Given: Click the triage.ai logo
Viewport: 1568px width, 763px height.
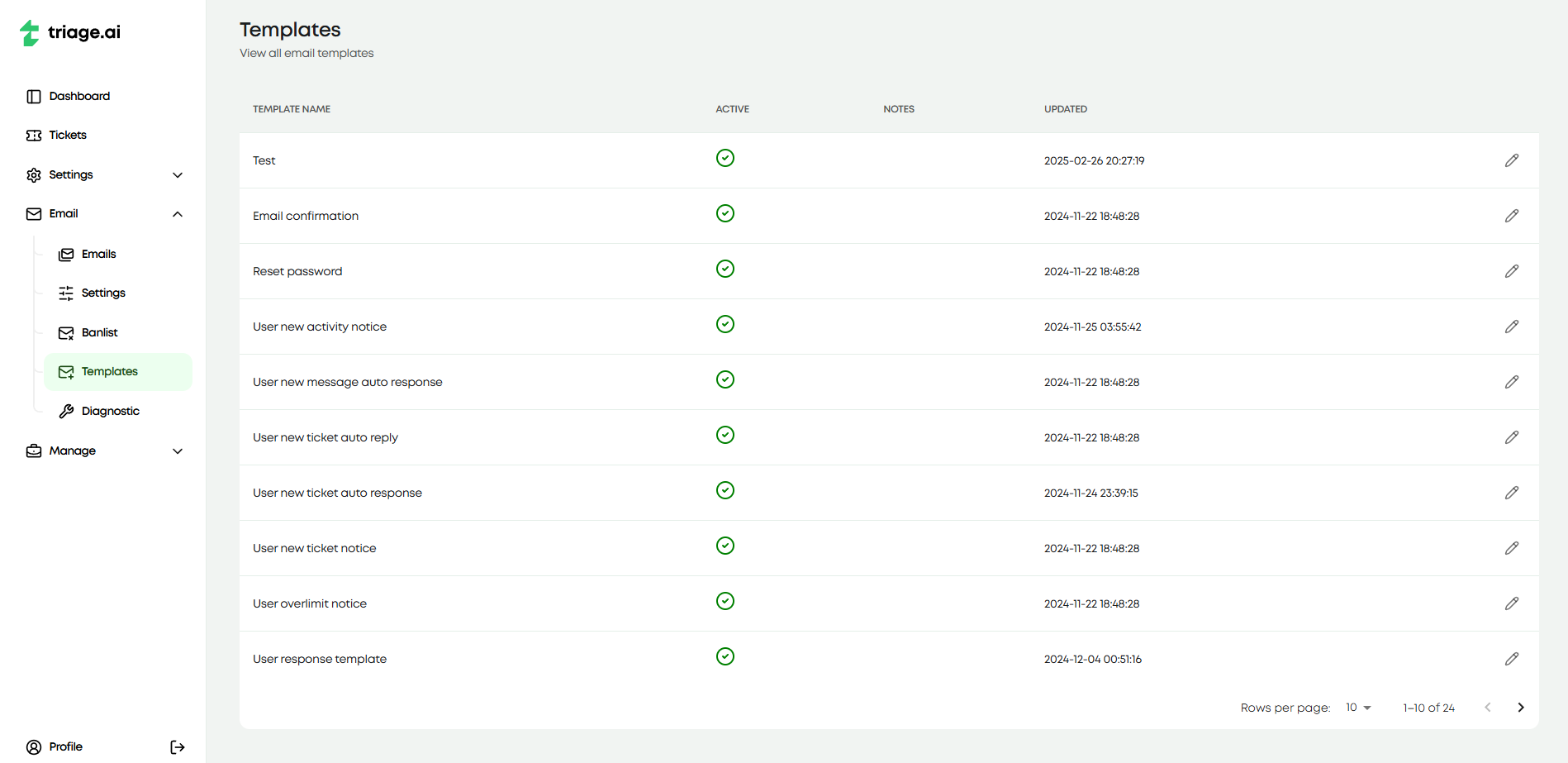Looking at the screenshot, I should click(69, 32).
